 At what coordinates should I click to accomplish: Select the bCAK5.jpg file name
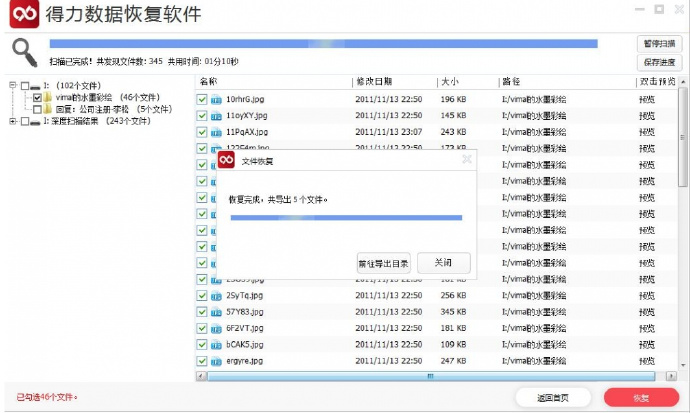[x=245, y=344]
